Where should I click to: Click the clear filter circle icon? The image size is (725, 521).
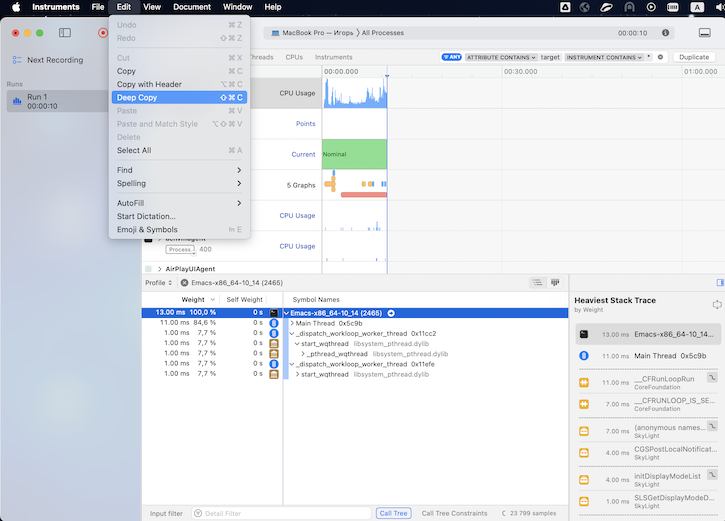(x=660, y=57)
